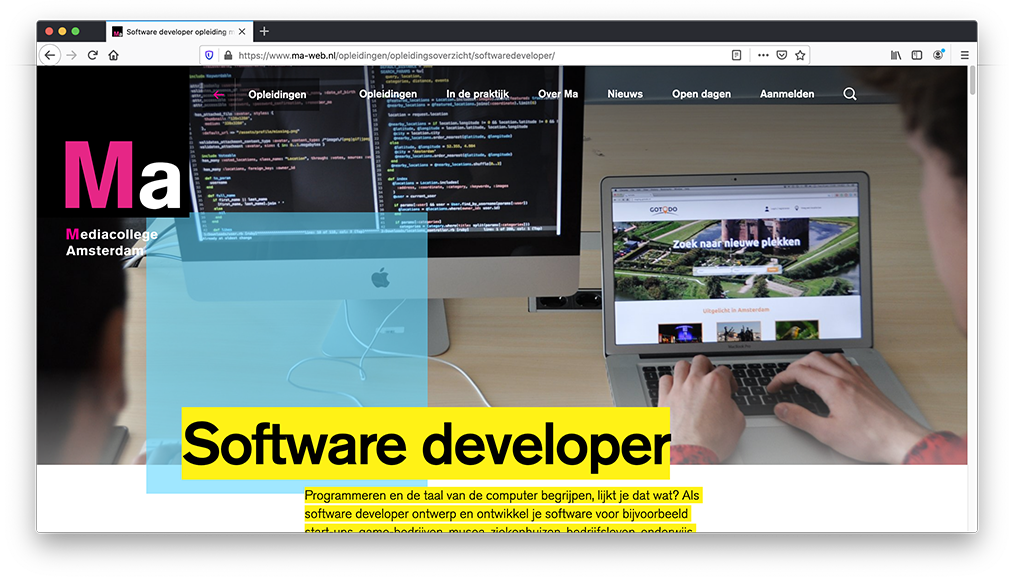The width and height of the screenshot is (1014, 581).
Task: Go to the browser home page
Action: (x=114, y=55)
